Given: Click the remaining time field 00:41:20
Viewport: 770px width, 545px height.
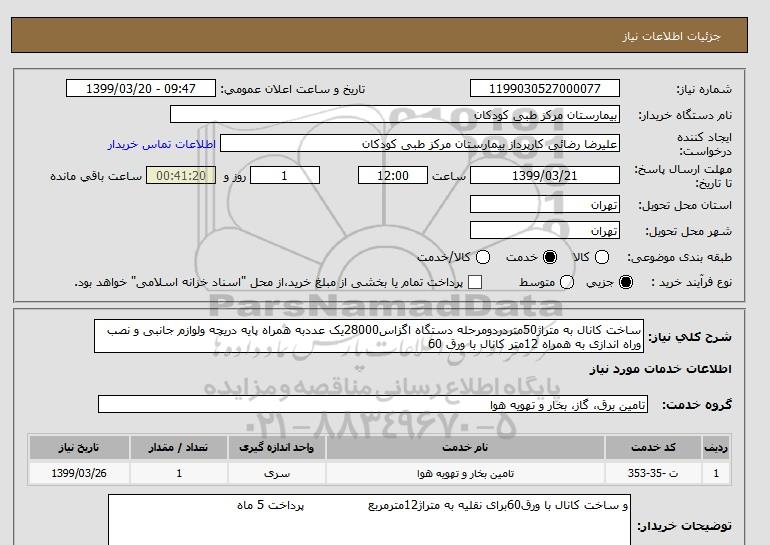Looking at the screenshot, I should [x=181, y=175].
